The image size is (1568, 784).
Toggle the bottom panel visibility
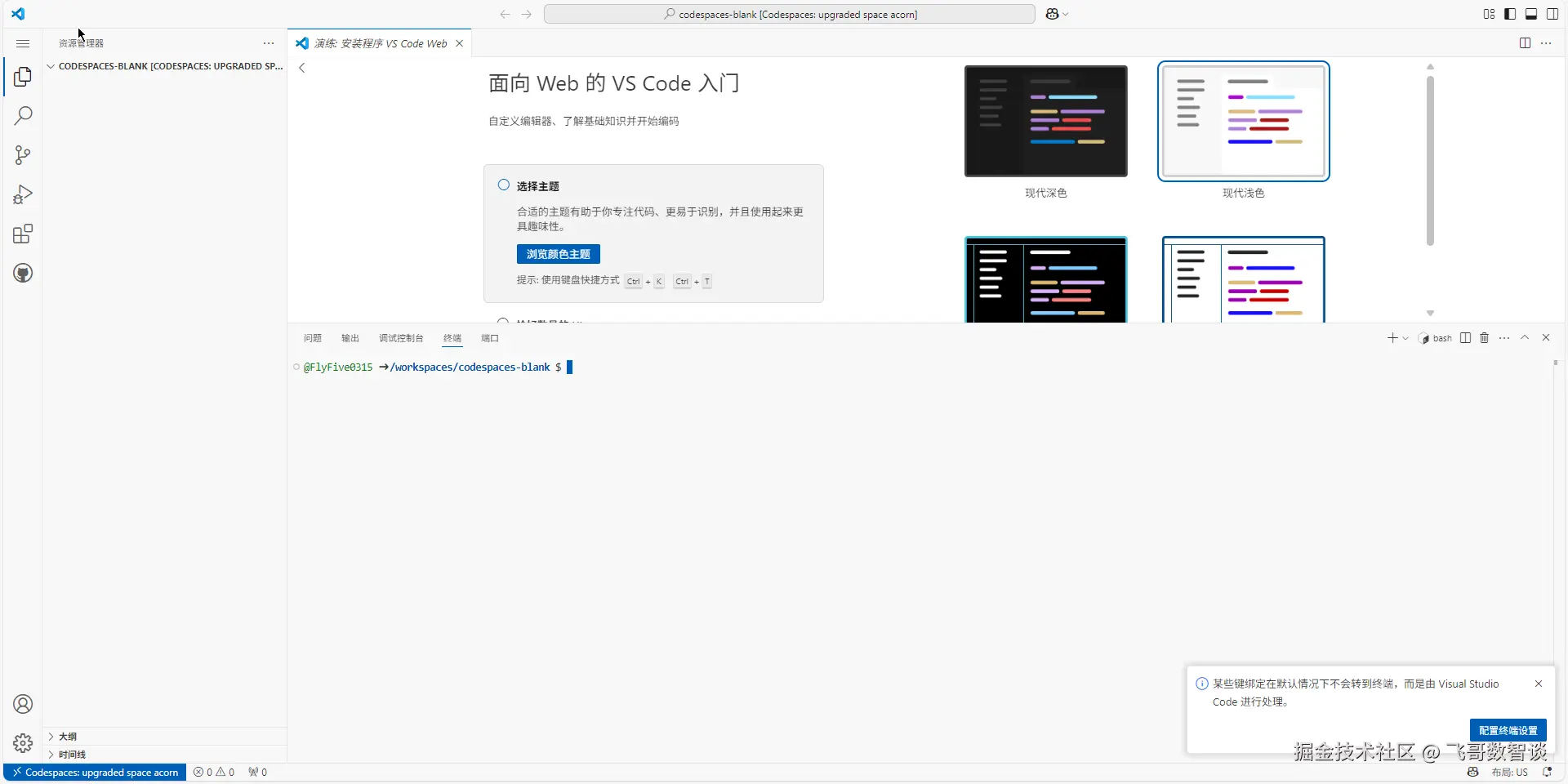coord(1531,14)
